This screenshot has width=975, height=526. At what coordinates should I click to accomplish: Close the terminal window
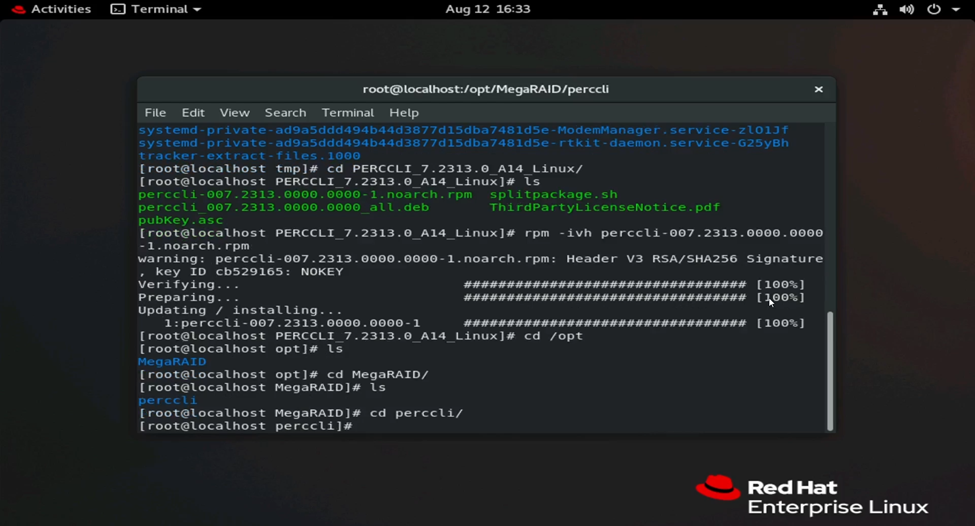818,90
